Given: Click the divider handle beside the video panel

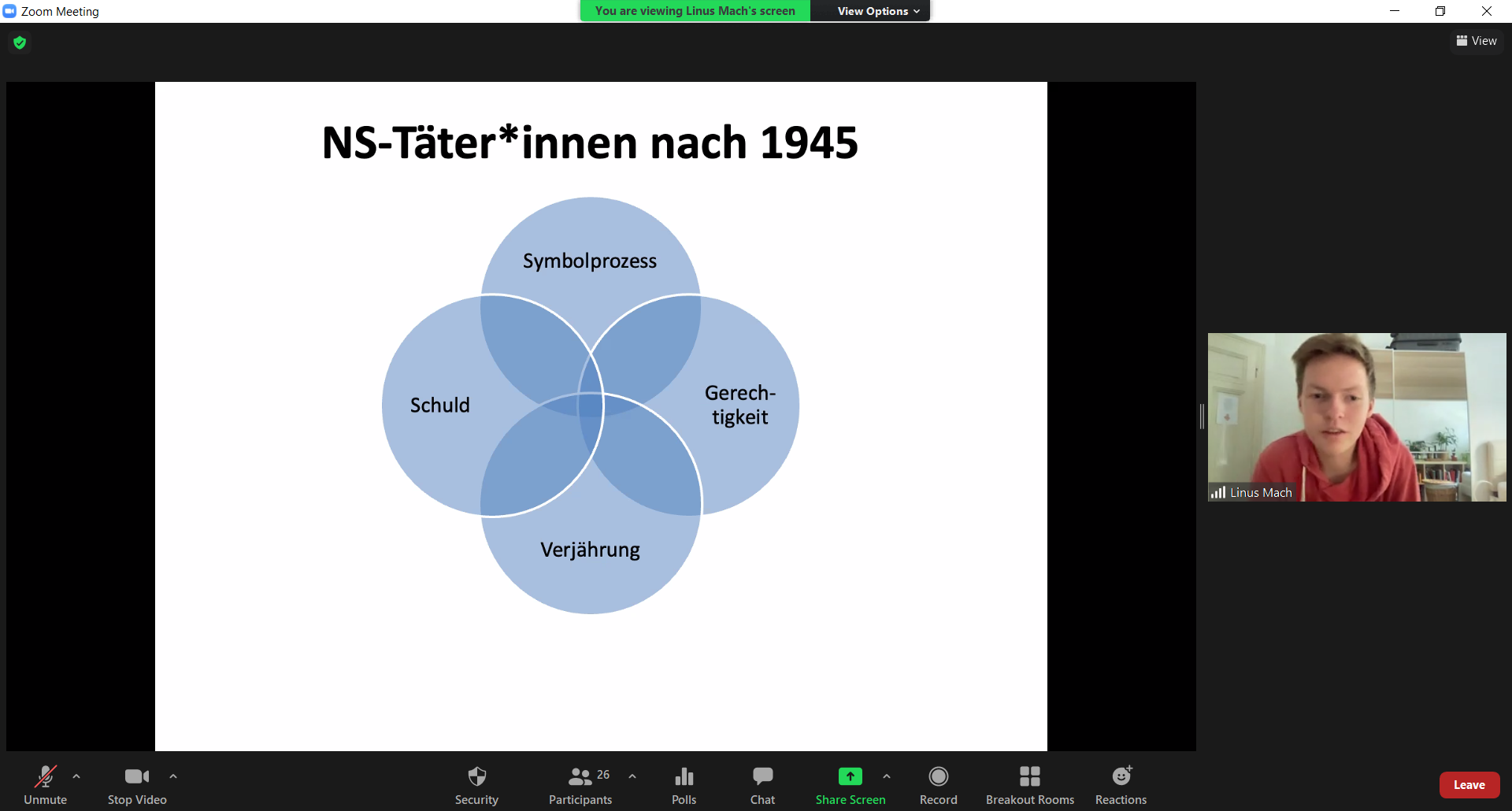Looking at the screenshot, I should click(x=1202, y=417).
